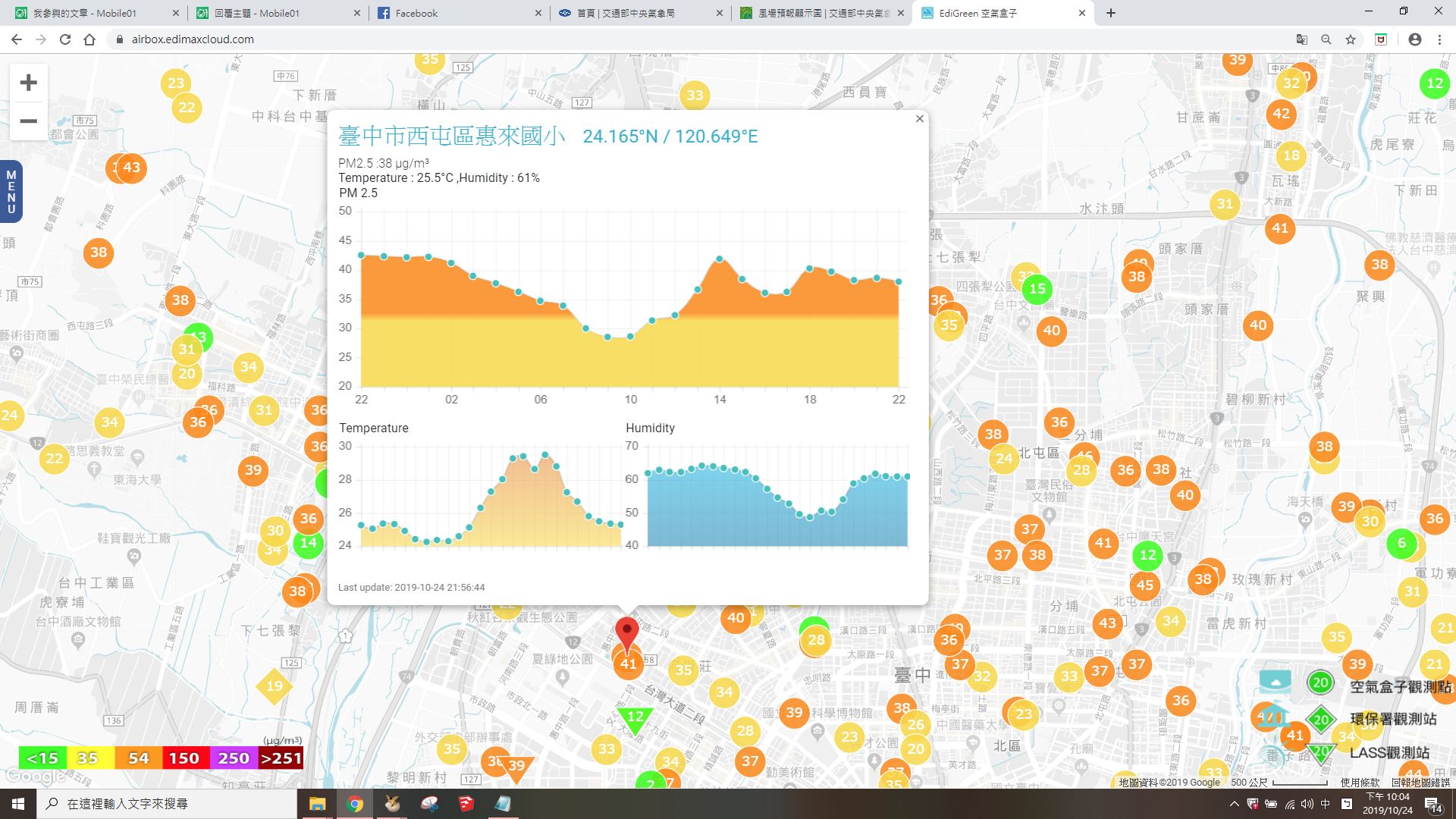Click the browser extension icon by the star
The image size is (1456, 819).
pos(1381,39)
